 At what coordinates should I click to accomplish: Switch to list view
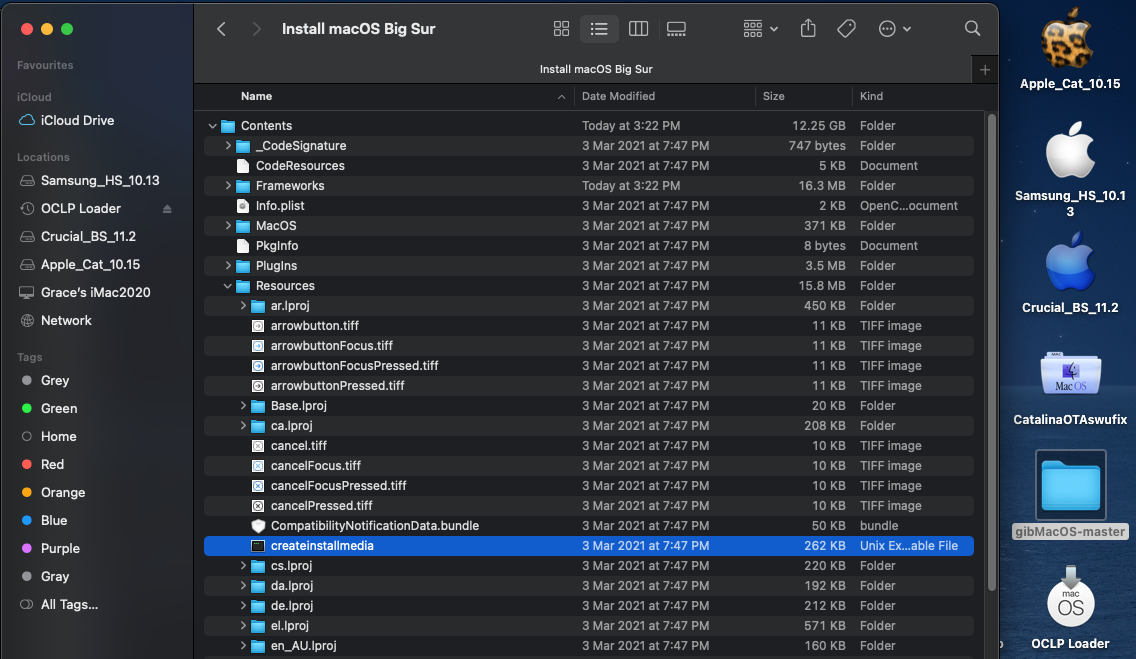(599, 29)
